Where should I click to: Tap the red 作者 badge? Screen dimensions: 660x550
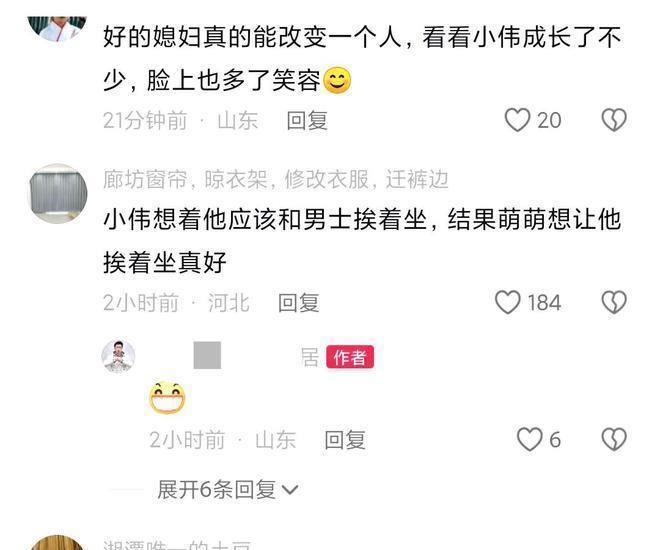[x=350, y=357]
